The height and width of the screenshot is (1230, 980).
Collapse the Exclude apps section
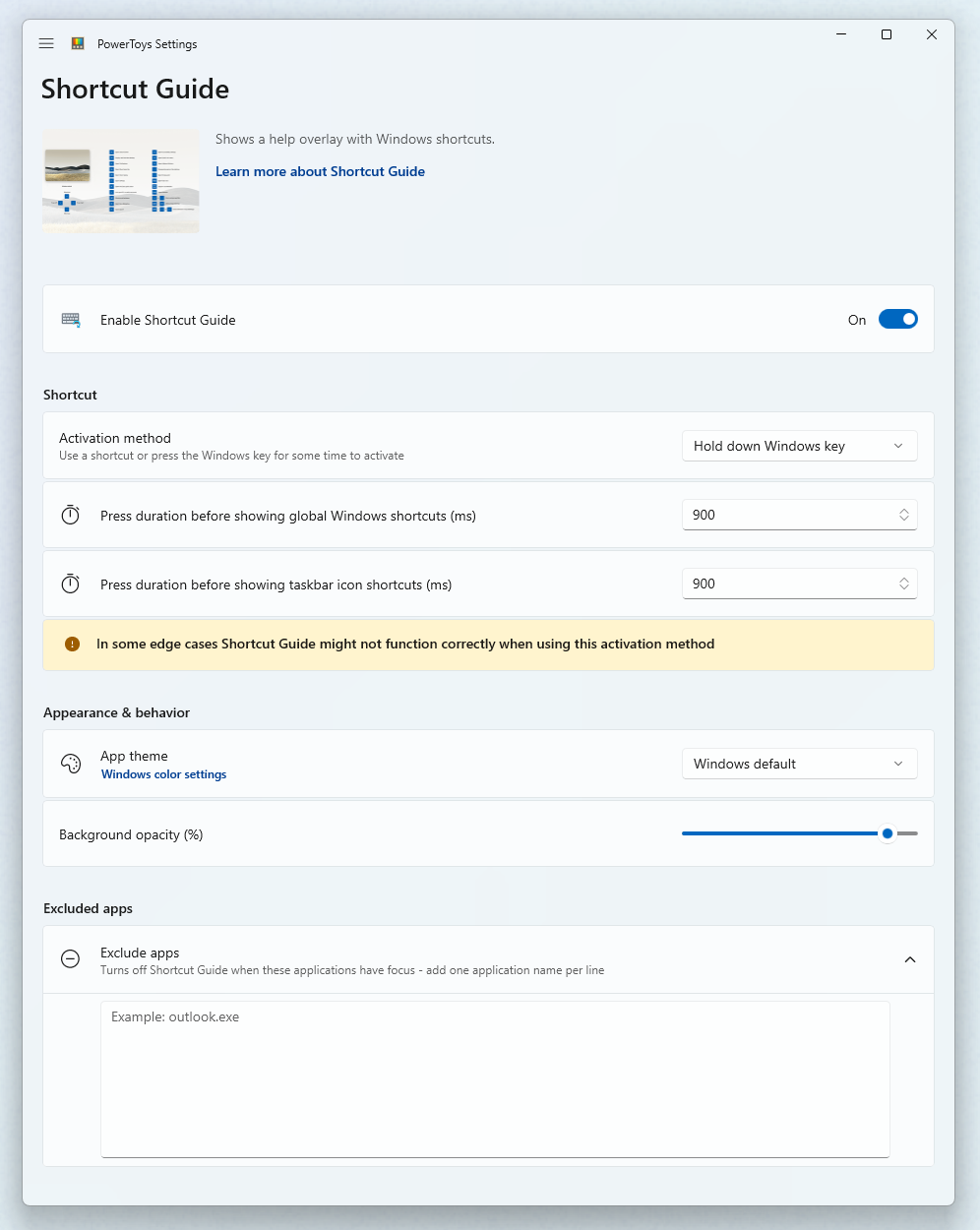(909, 958)
